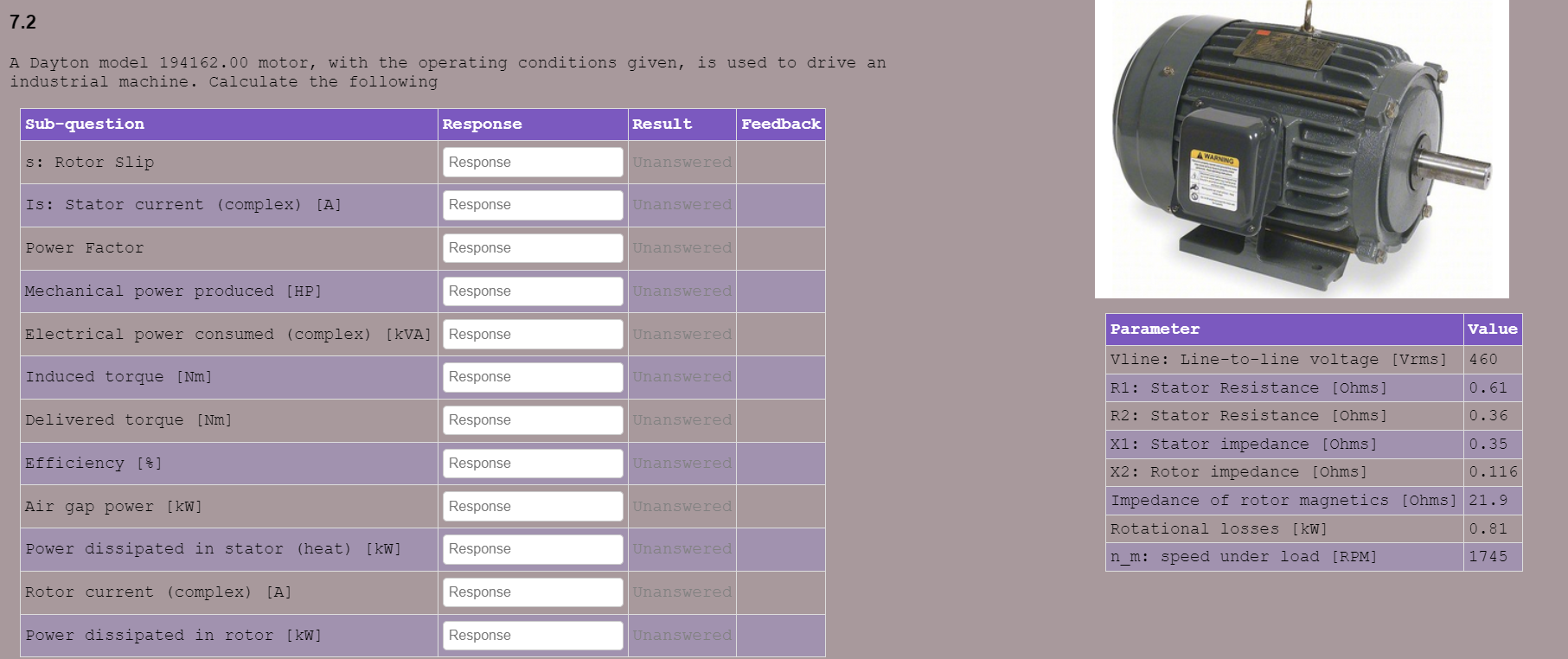Viewport: 1568px width, 659px height.
Task: Select the Electrical power consumed response input
Action: pyautogui.click(x=533, y=334)
